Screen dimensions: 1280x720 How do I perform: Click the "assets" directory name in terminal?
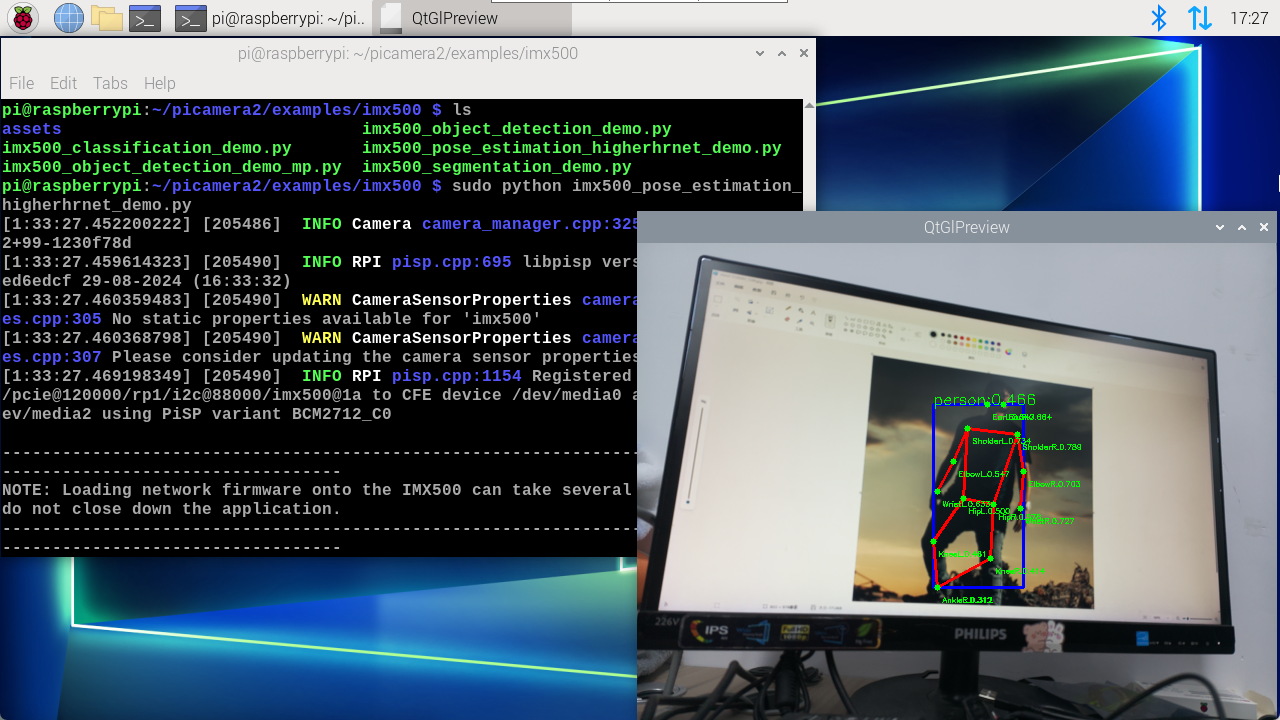[32, 129]
